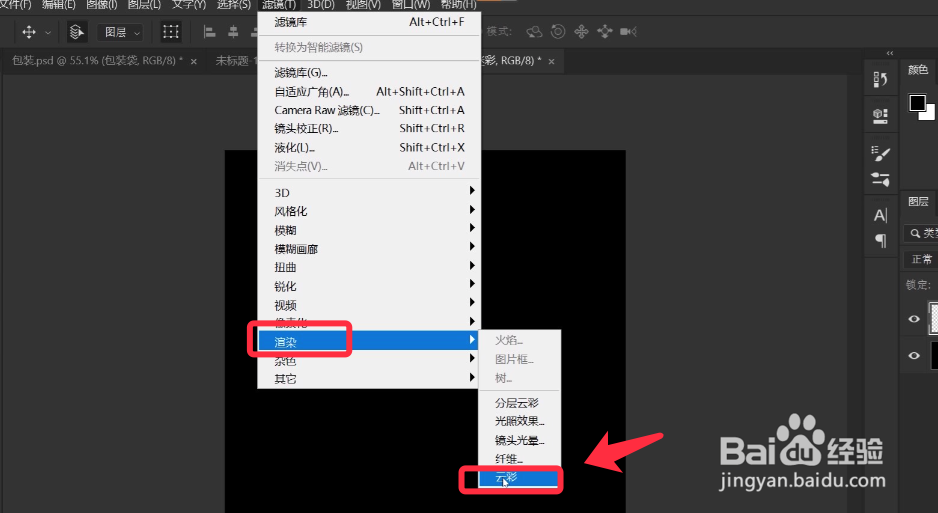Open the History panel icon
The image size is (938, 513).
[880, 80]
